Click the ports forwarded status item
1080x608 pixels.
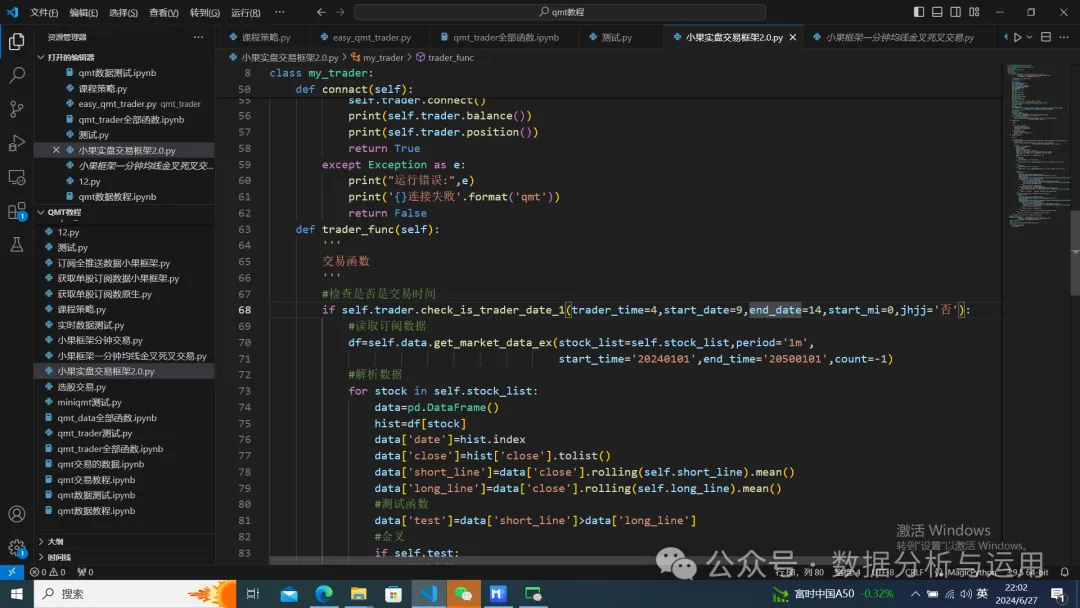click(x=85, y=572)
